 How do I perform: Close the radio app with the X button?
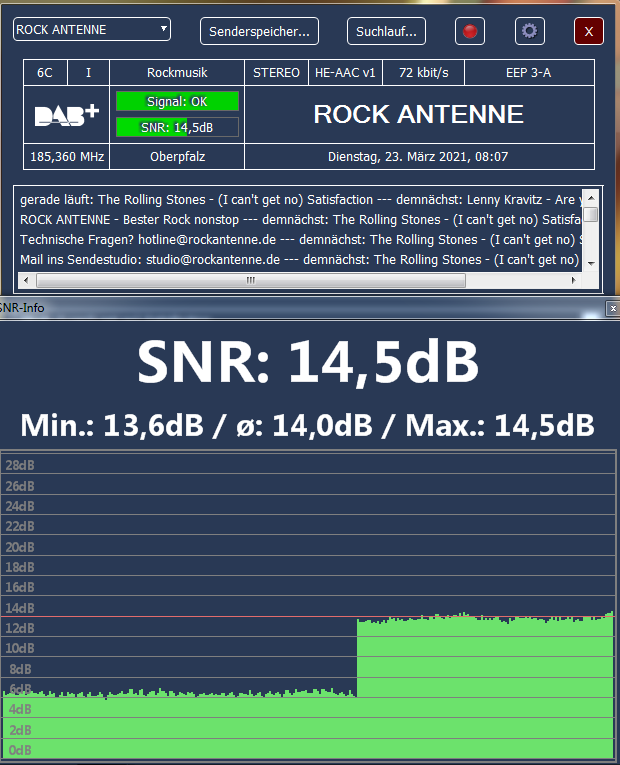[x=589, y=31]
